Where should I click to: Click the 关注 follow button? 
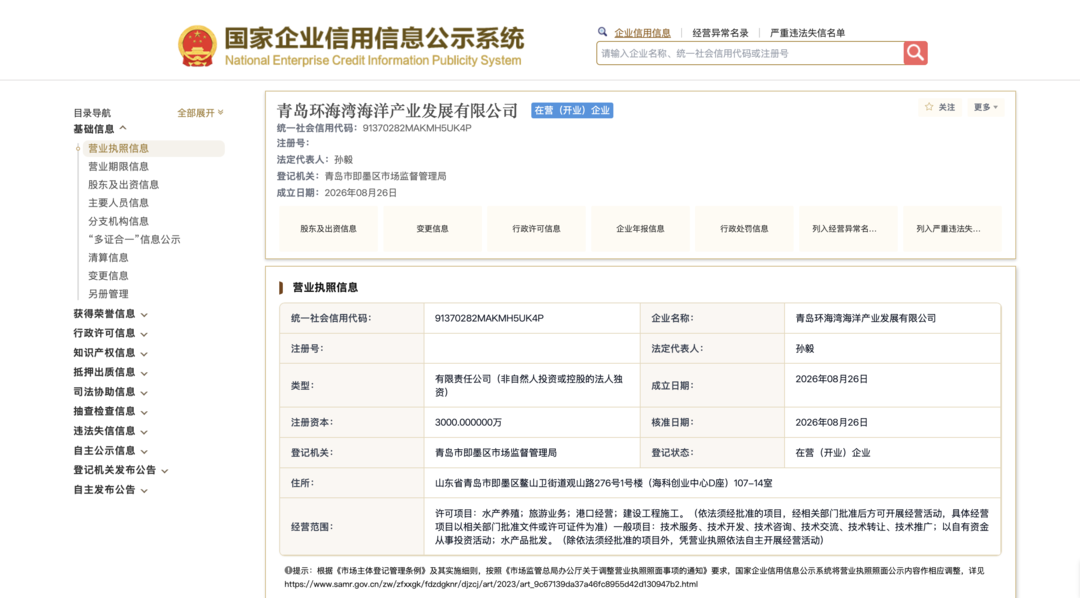tap(941, 107)
